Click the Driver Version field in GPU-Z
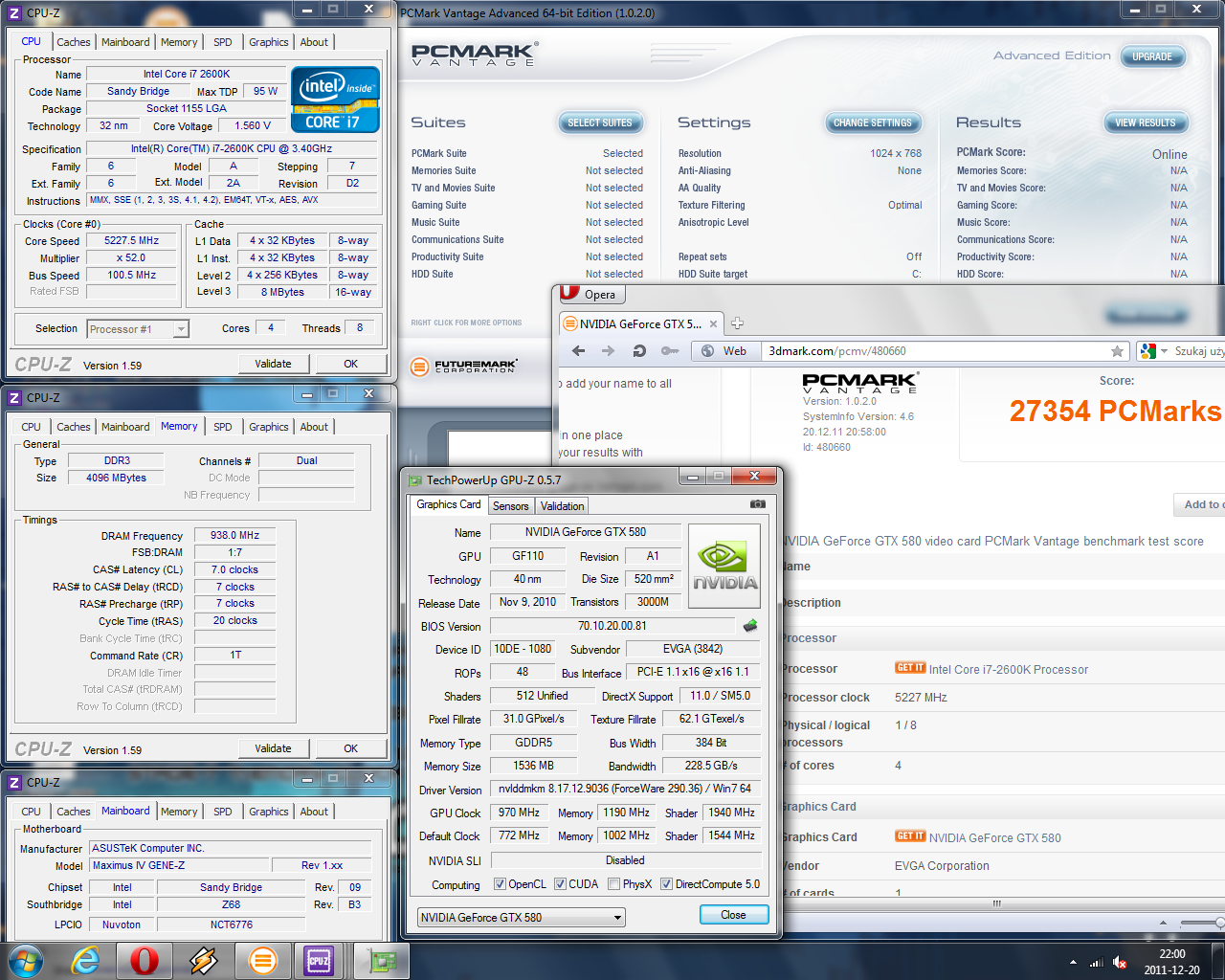Image resolution: width=1225 pixels, height=980 pixels. [x=626, y=789]
